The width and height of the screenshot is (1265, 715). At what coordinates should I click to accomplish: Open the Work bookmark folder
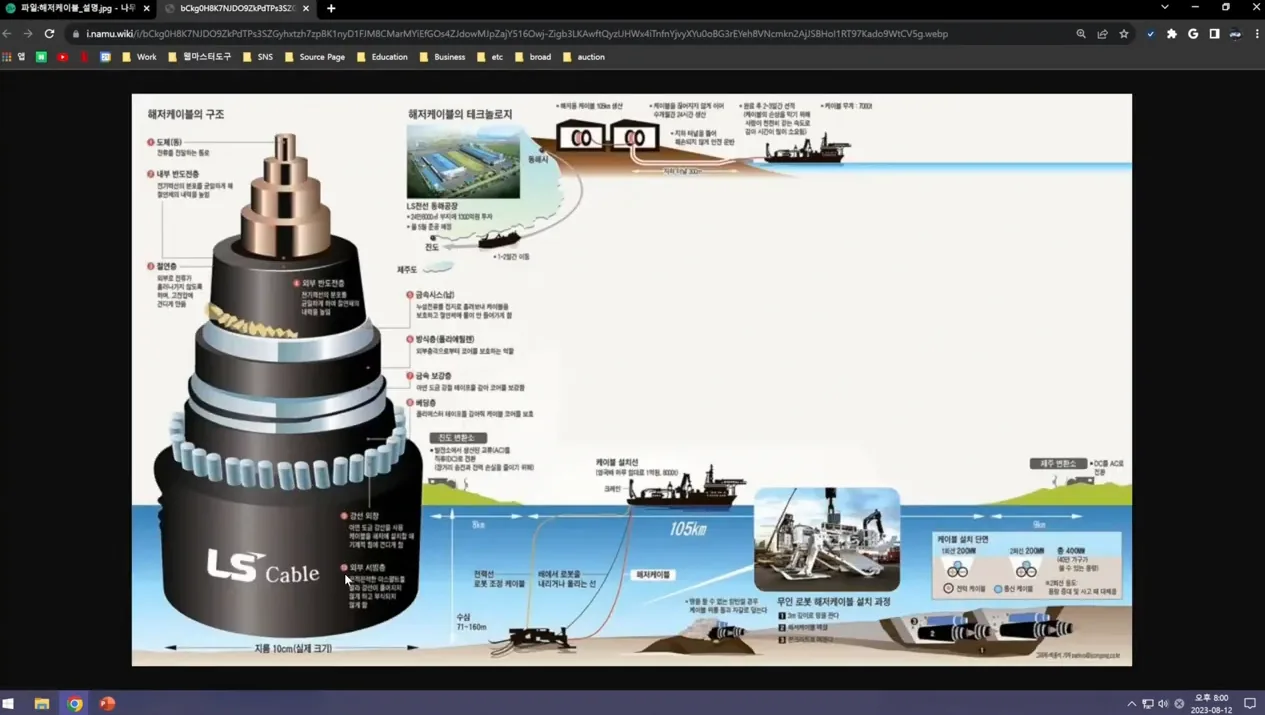[139, 57]
